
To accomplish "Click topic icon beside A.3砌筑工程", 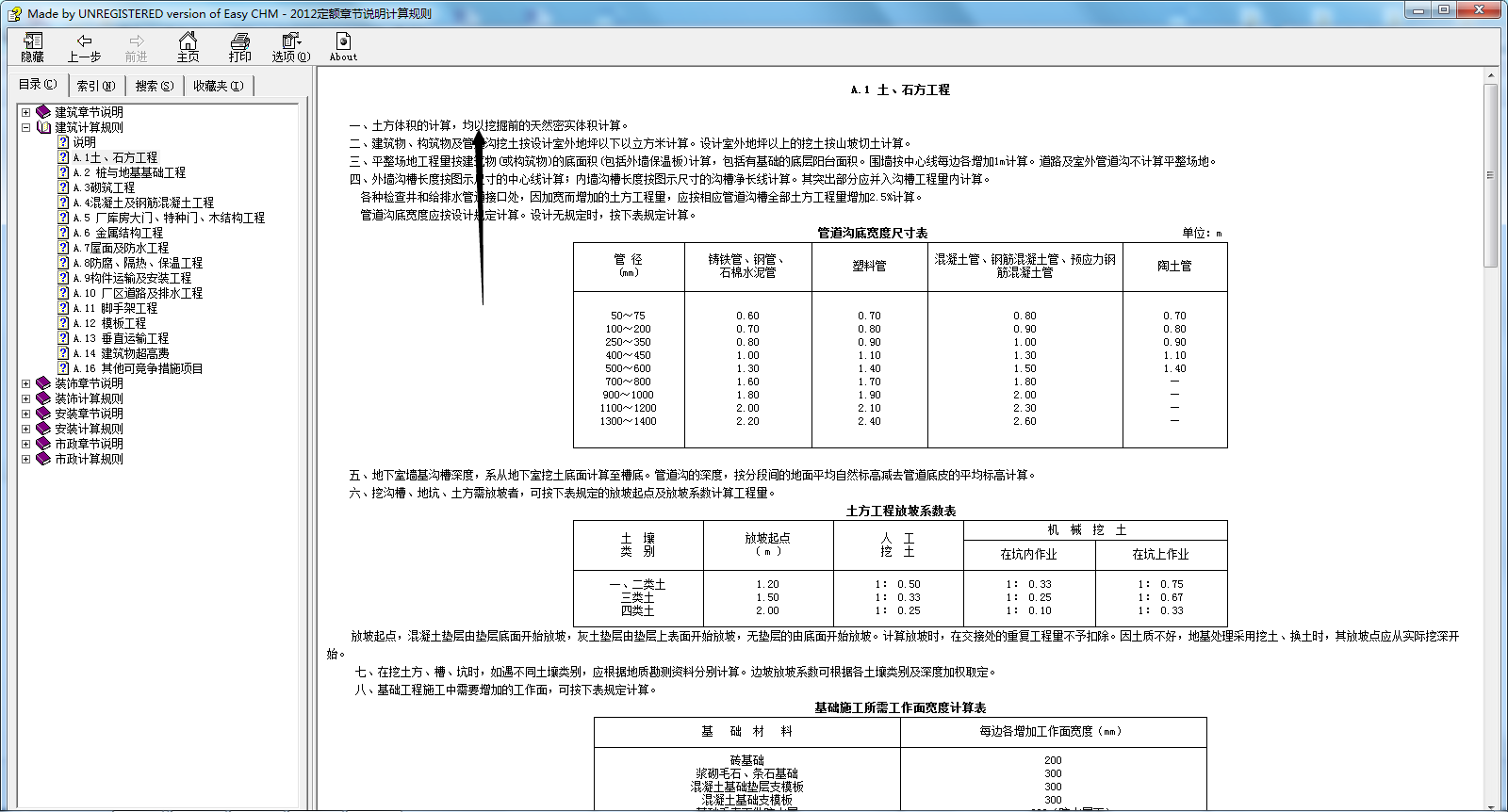I will (x=63, y=187).
